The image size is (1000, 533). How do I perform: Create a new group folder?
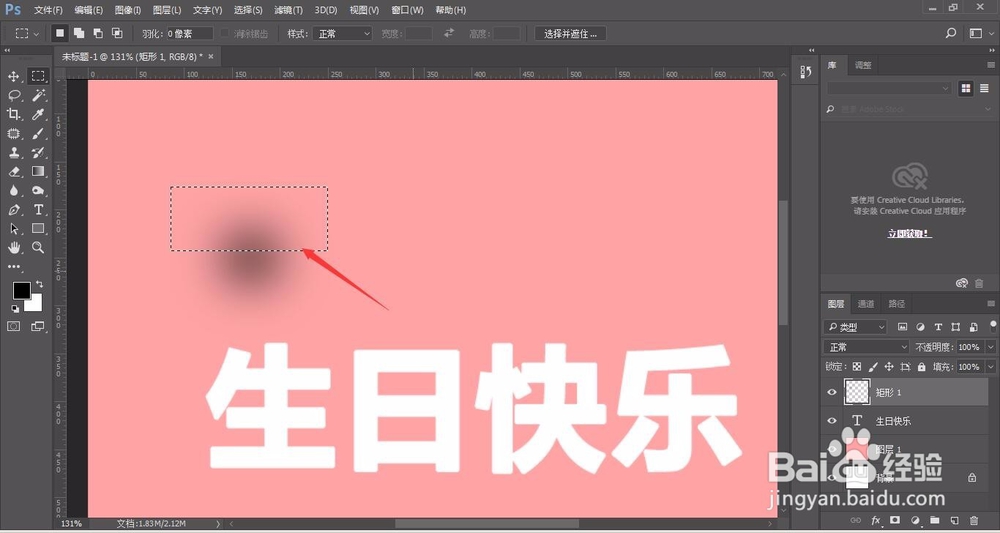click(934, 520)
